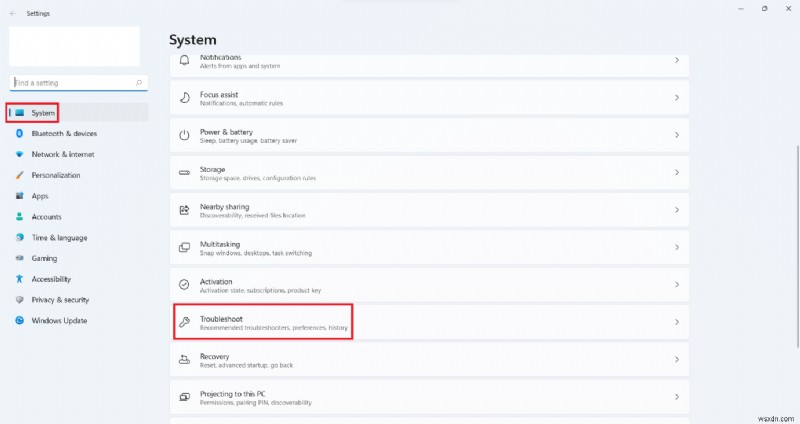Screen dimensions: 800x424
Task: Select Privacy & security in sidebar
Action: (x=79, y=300)
